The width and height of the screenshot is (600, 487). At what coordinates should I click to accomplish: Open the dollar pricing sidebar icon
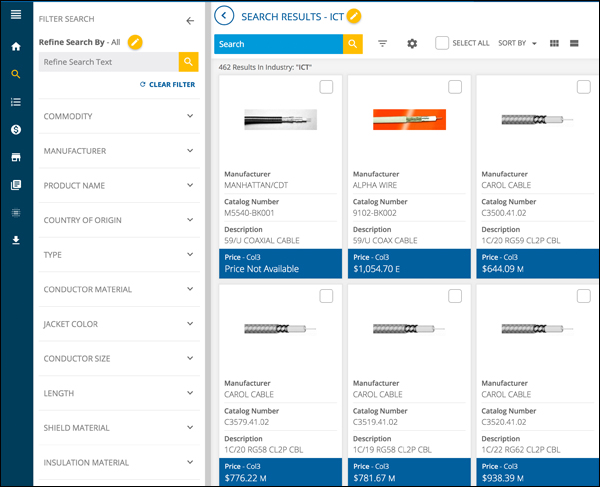[16, 130]
